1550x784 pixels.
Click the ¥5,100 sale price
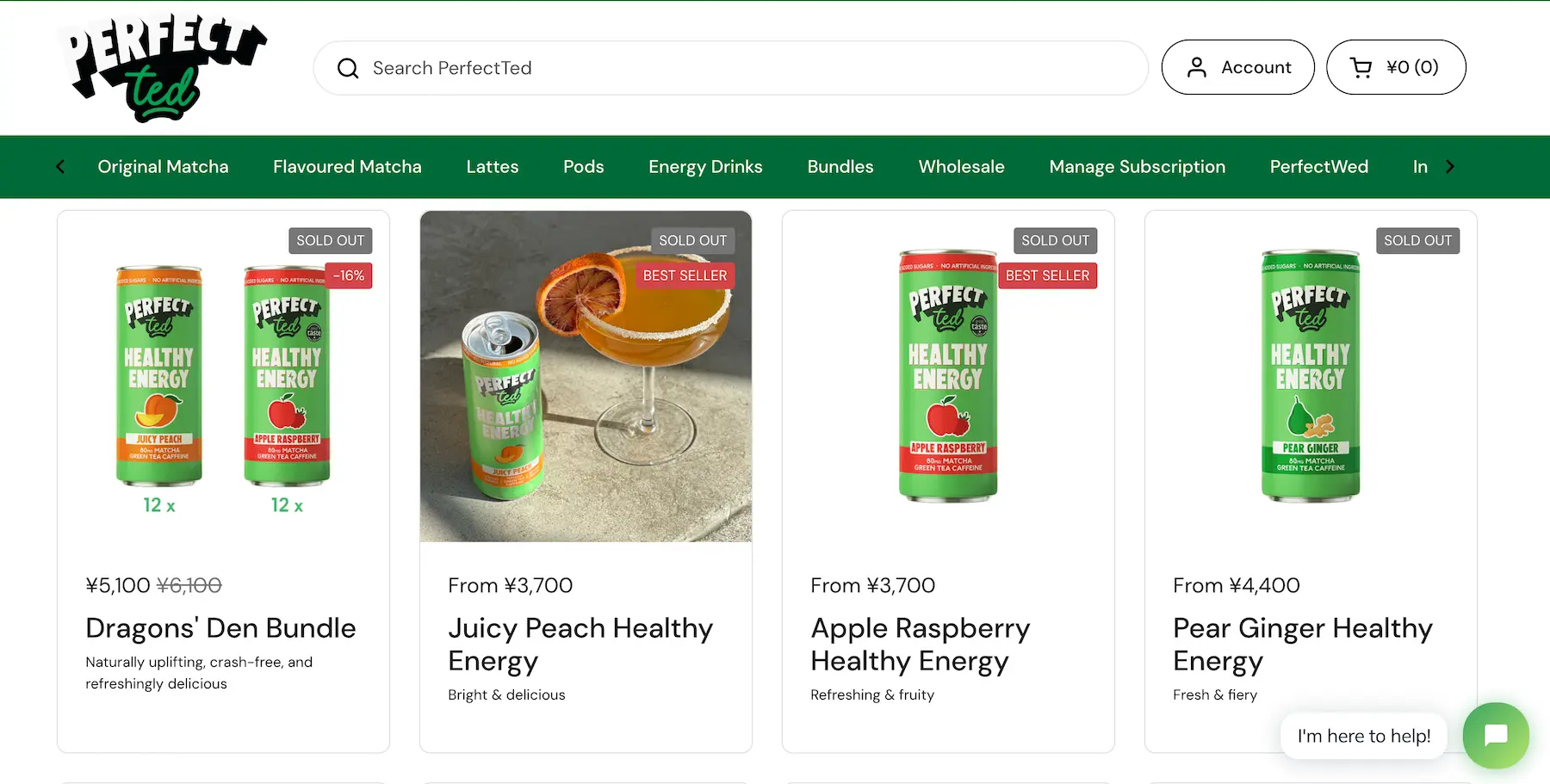(118, 585)
